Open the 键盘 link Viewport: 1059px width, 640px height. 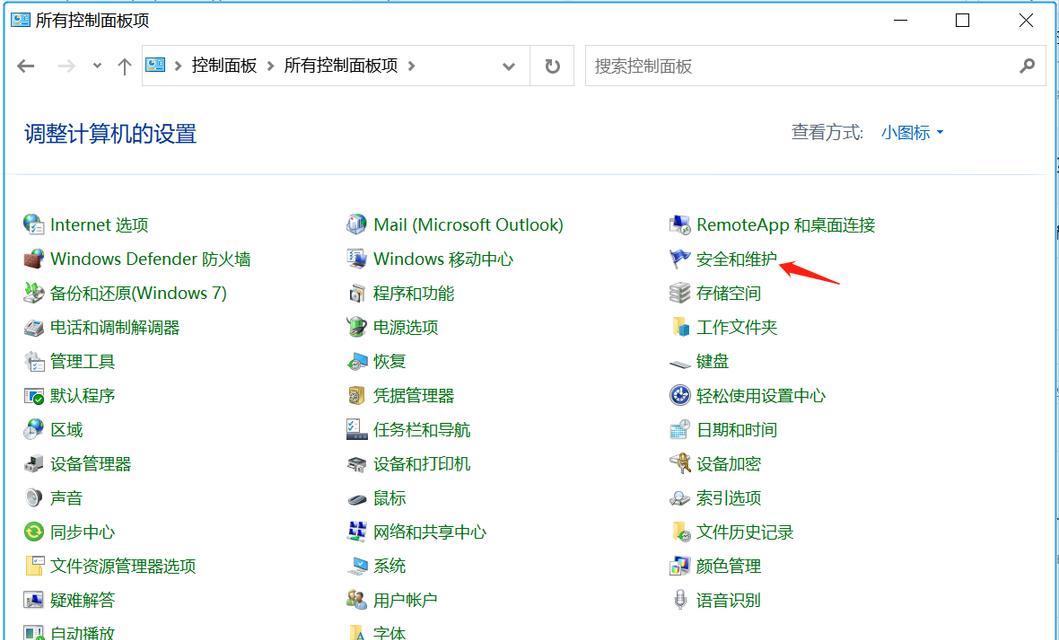click(x=713, y=361)
